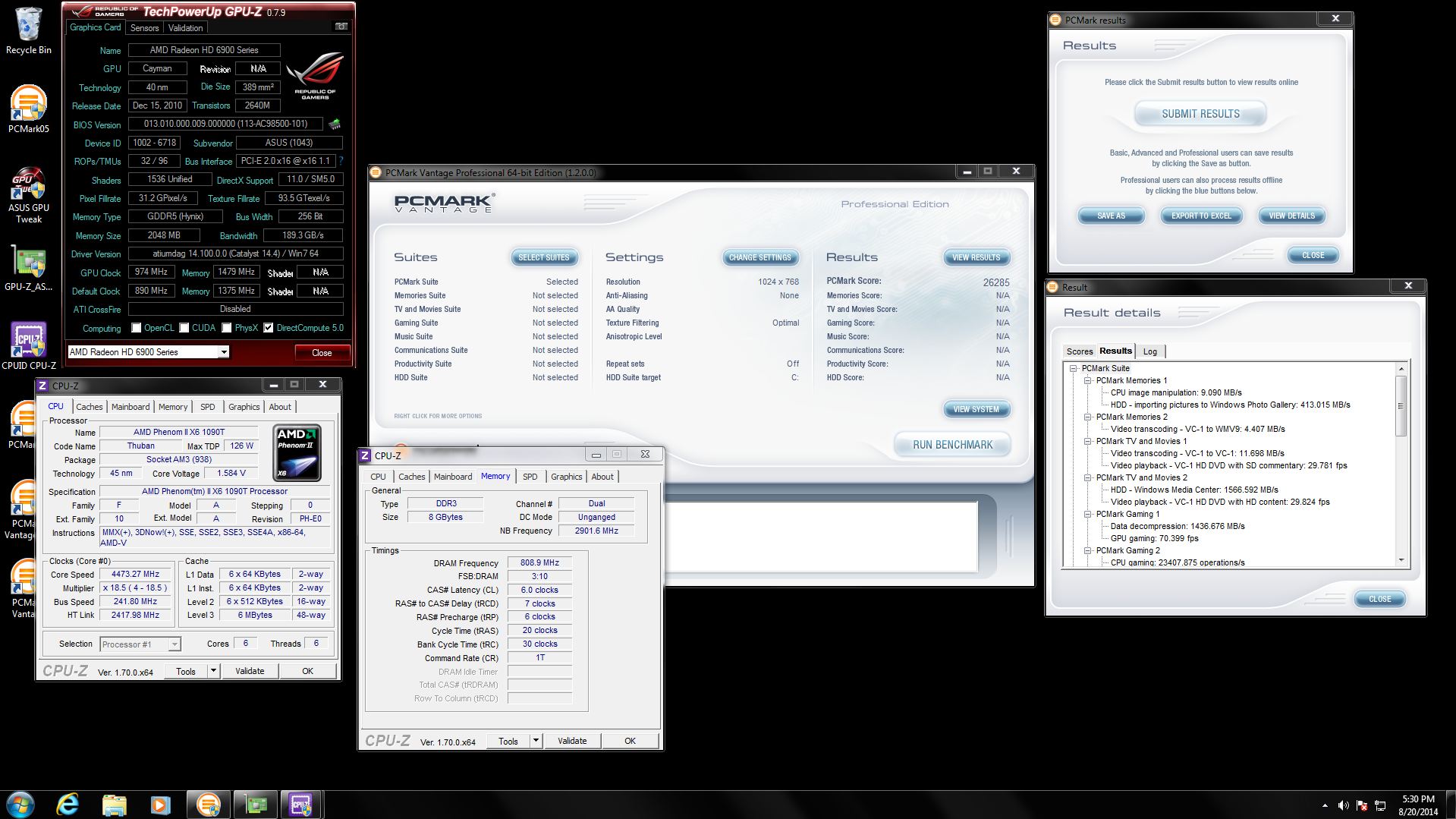Collapse the PCMark Gaming 1 node

point(1087,514)
